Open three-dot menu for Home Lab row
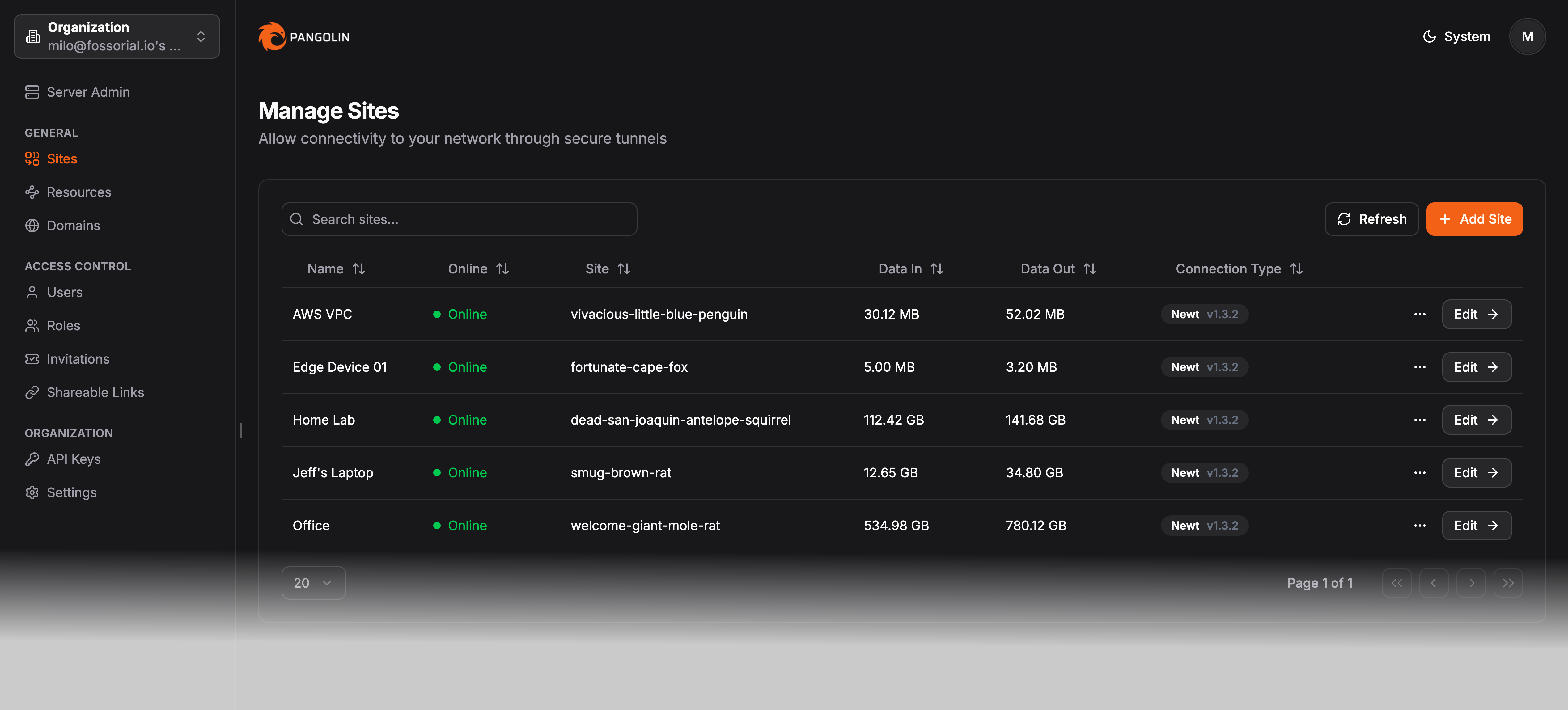Viewport: 1568px width, 710px height. click(1419, 420)
